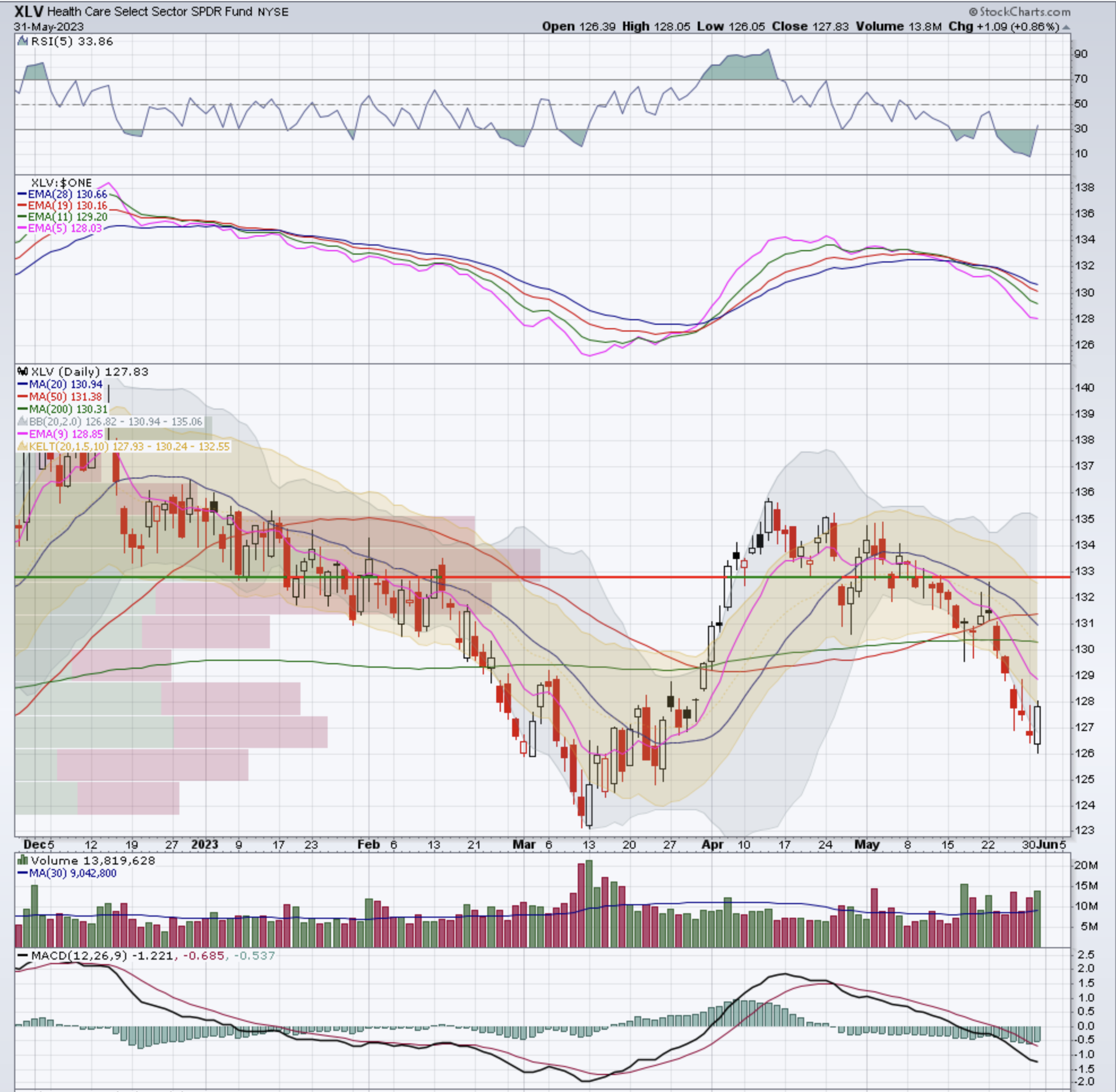The height and width of the screenshot is (1092, 1116).
Task: Click the last white candlestick for May 31
Action: 1037,725
